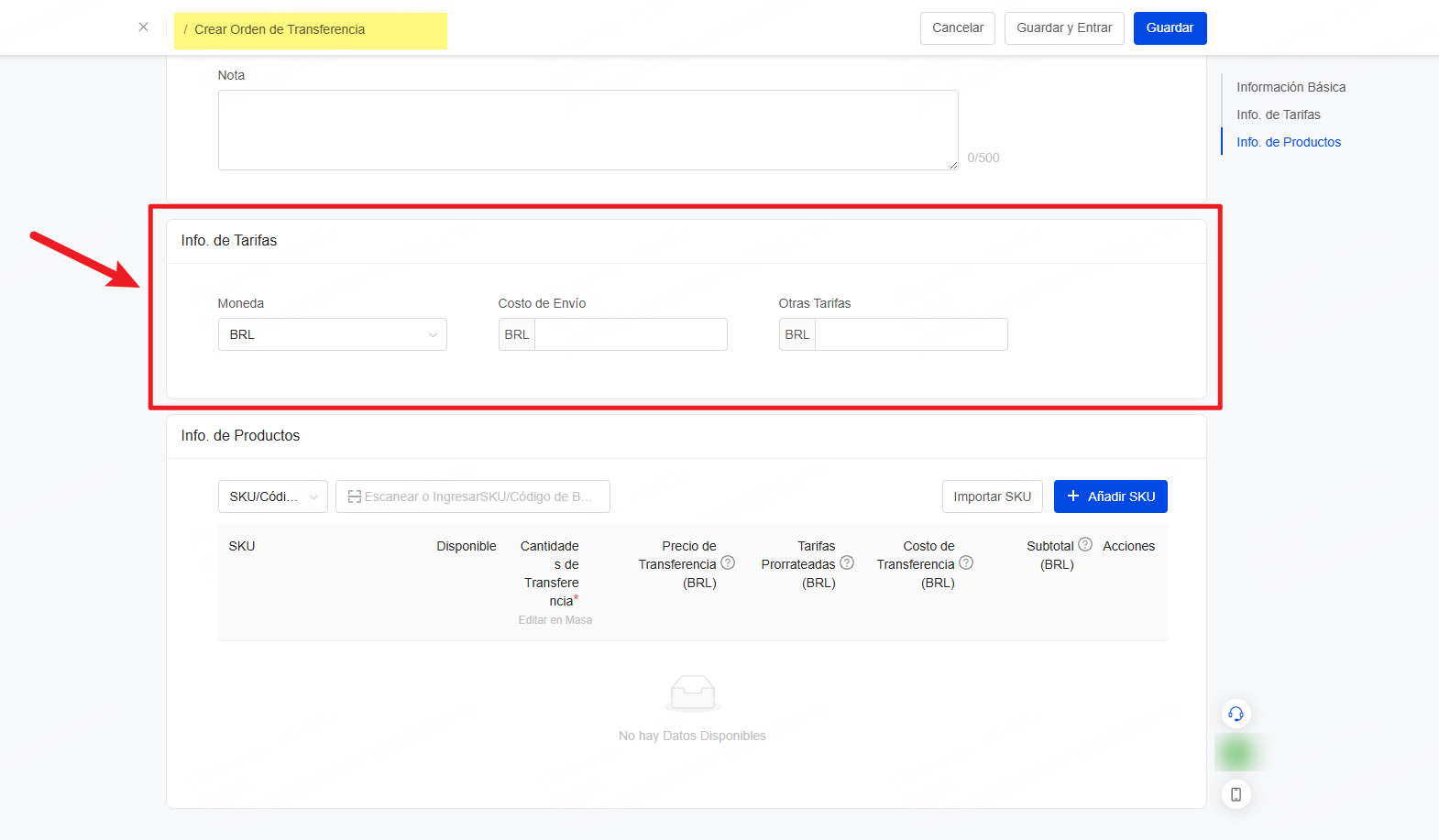Click Guardar y Entrar button
Screen dimensions: 1439x840
[1063, 28]
